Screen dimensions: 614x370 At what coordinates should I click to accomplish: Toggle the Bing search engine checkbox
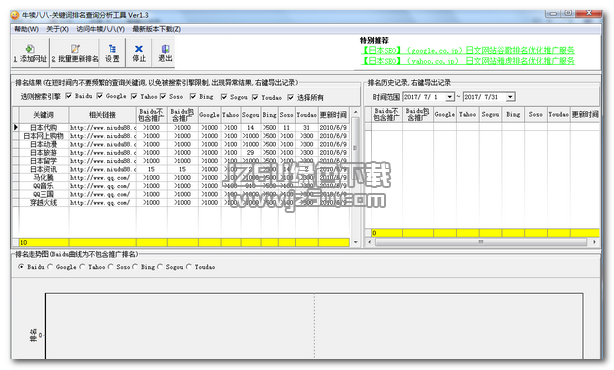point(193,96)
